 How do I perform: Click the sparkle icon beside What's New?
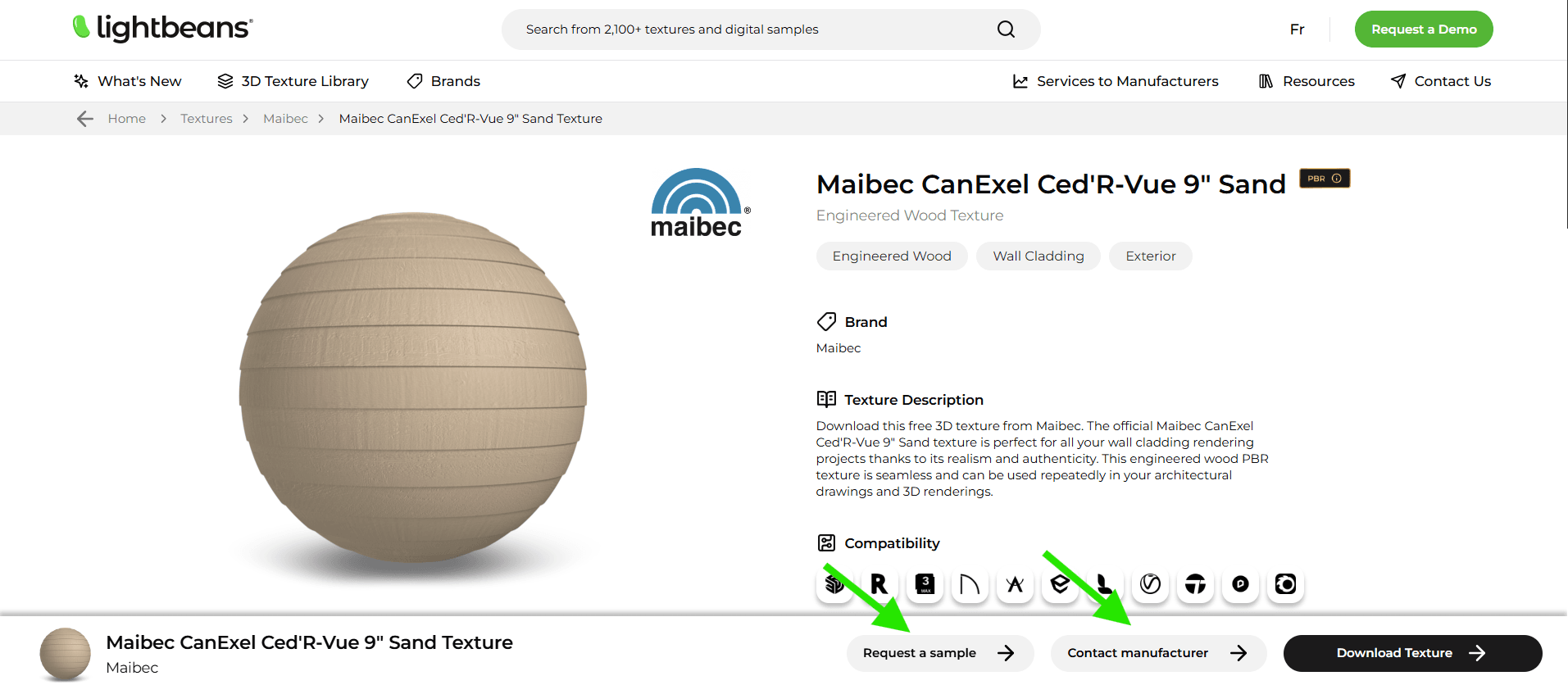pyautogui.click(x=81, y=81)
